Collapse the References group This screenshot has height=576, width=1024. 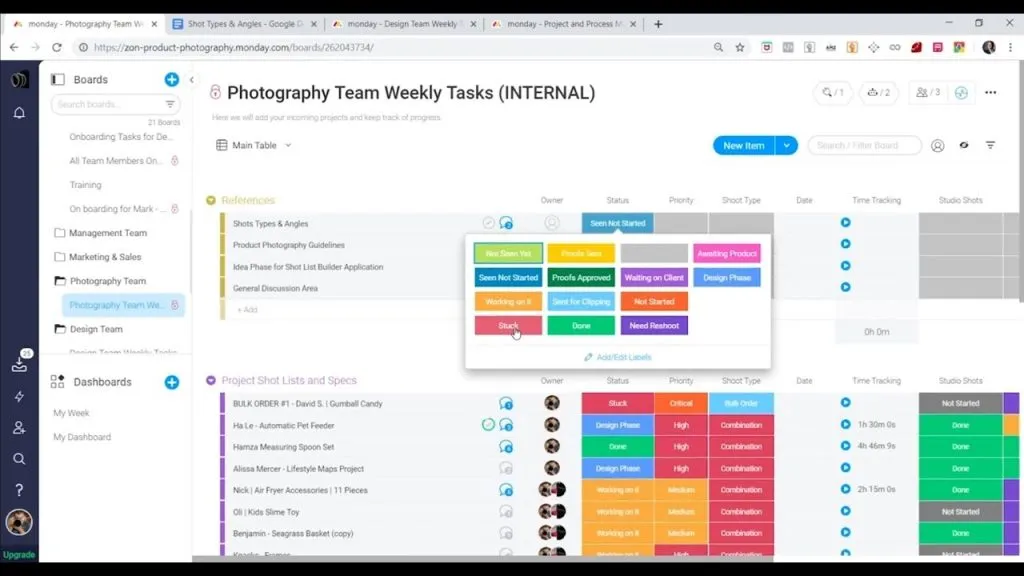point(211,201)
